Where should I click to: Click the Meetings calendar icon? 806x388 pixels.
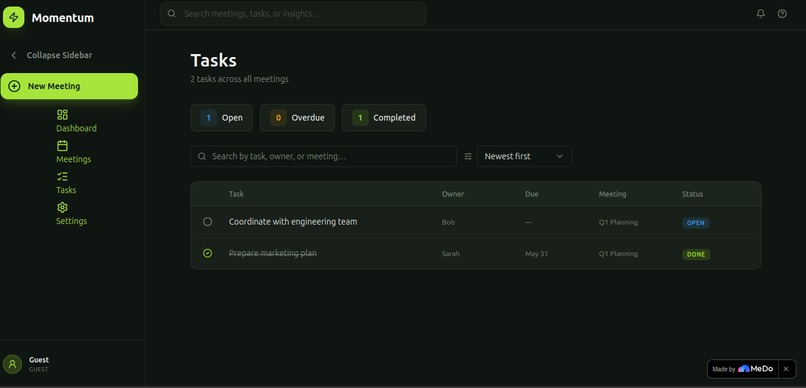click(62, 145)
